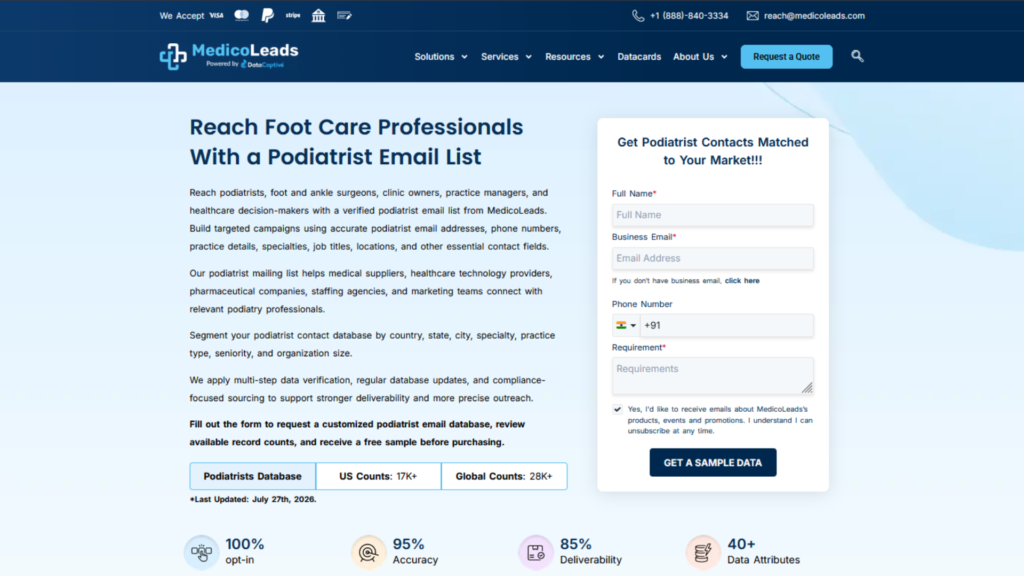Open the Datacards page

(x=639, y=57)
